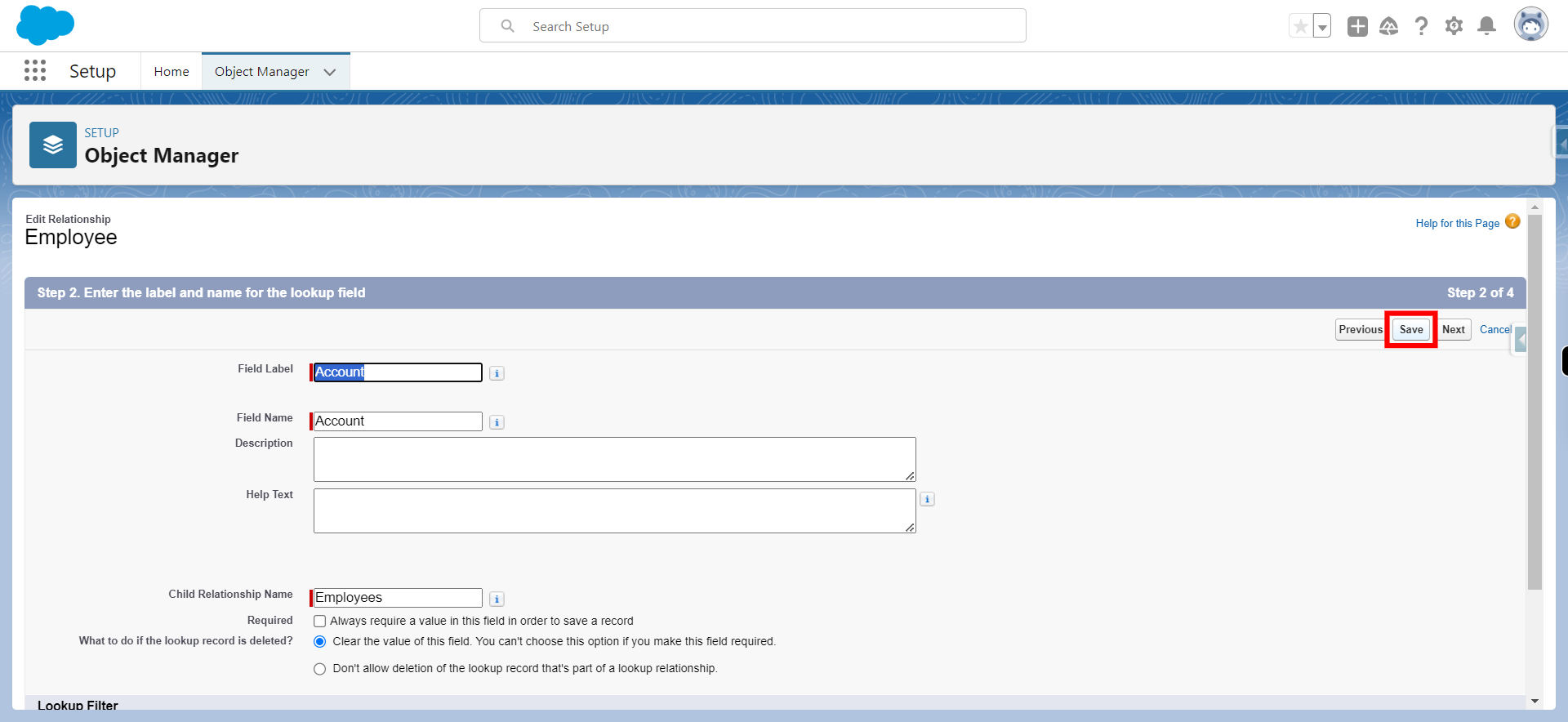Open the notifications bell
This screenshot has height=722, width=1568.
(1486, 26)
